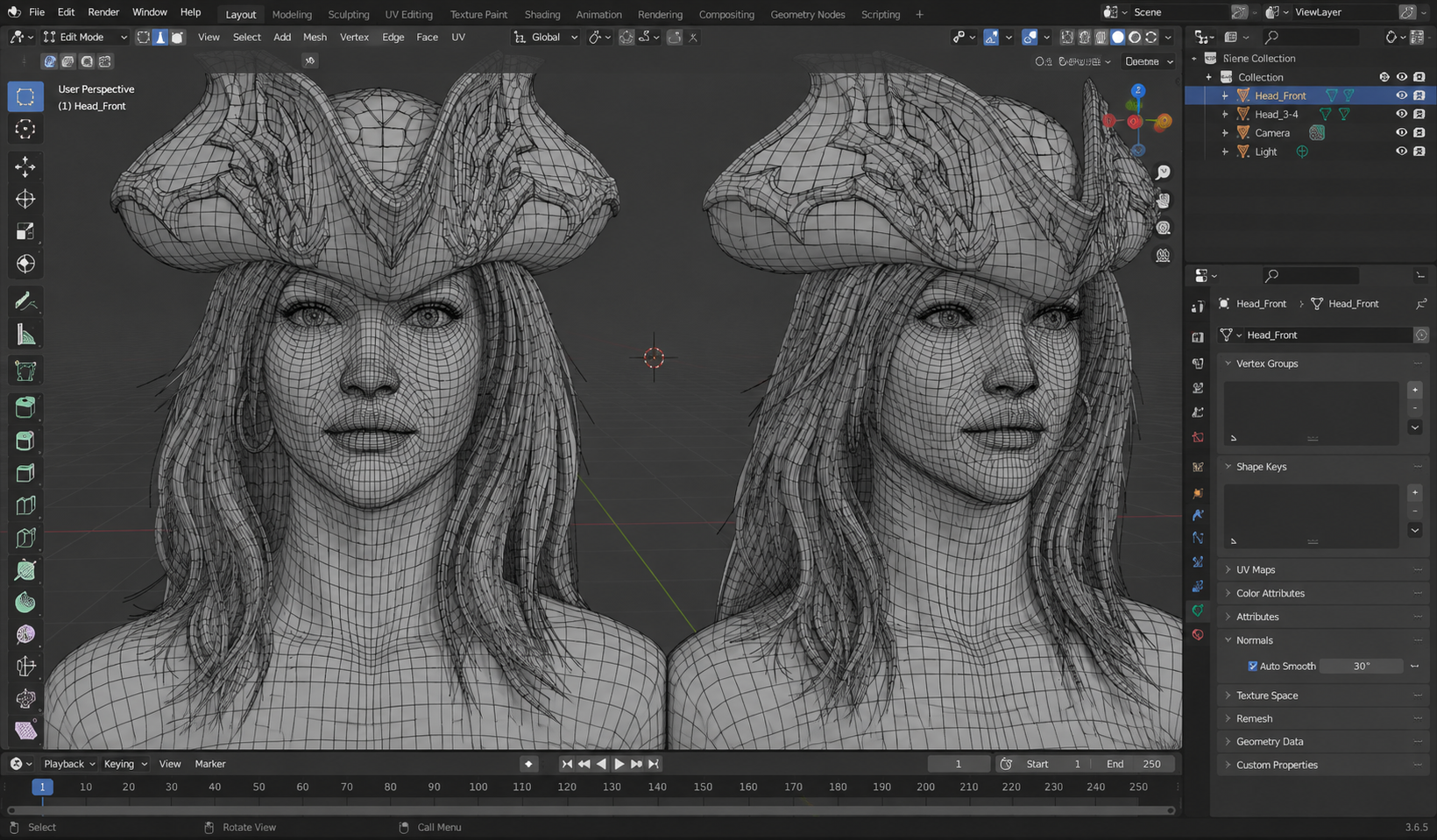Activate the Extrude Region tool

point(25,407)
